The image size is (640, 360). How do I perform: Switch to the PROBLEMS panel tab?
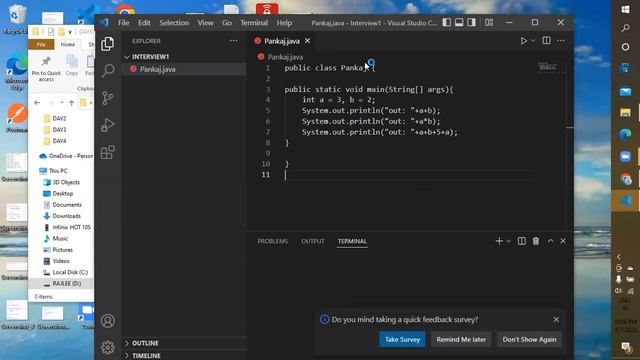tap(273, 241)
